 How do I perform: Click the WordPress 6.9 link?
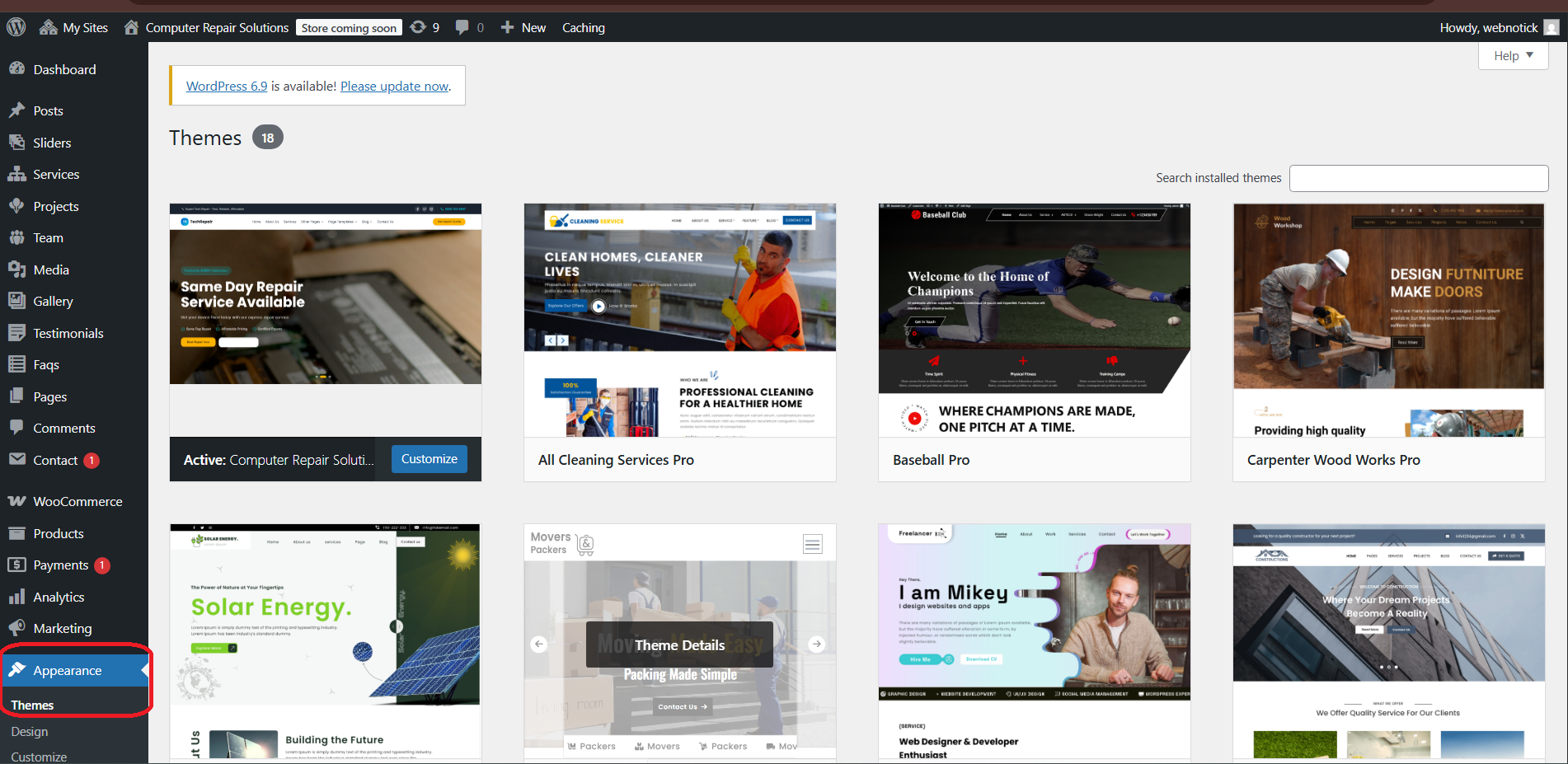tap(227, 86)
